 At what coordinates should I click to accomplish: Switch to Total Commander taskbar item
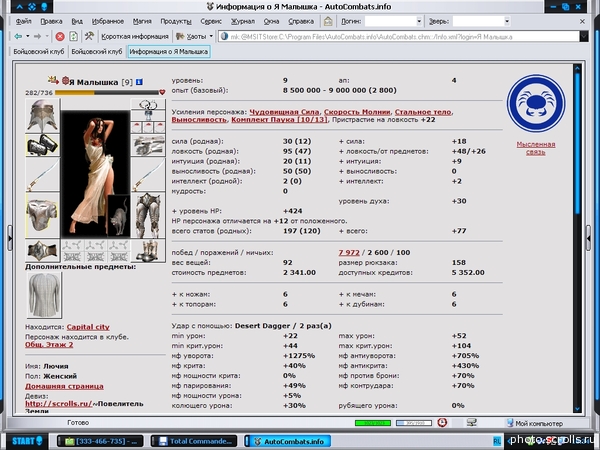tap(194, 441)
